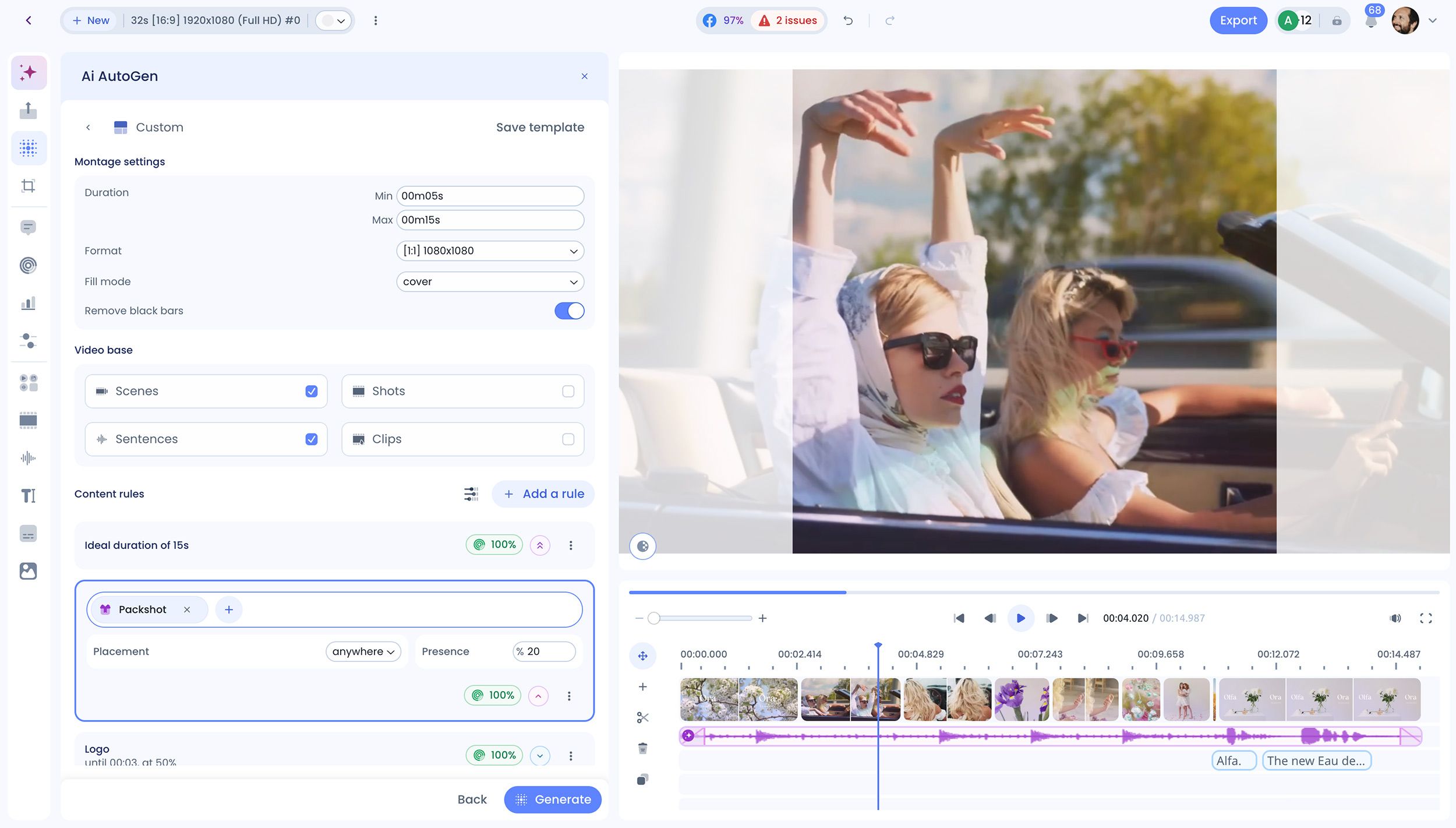The width and height of the screenshot is (1456, 828).
Task: Click the Generate button
Action: pos(553,799)
